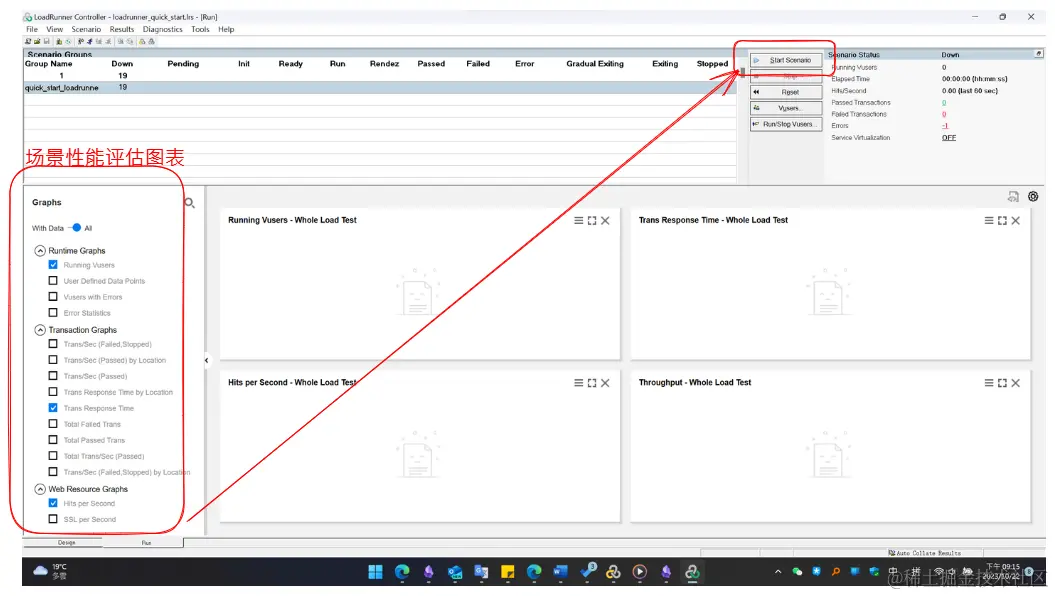1055x596 pixels.
Task: Open the Windows Start menu
Action: pyautogui.click(x=375, y=572)
